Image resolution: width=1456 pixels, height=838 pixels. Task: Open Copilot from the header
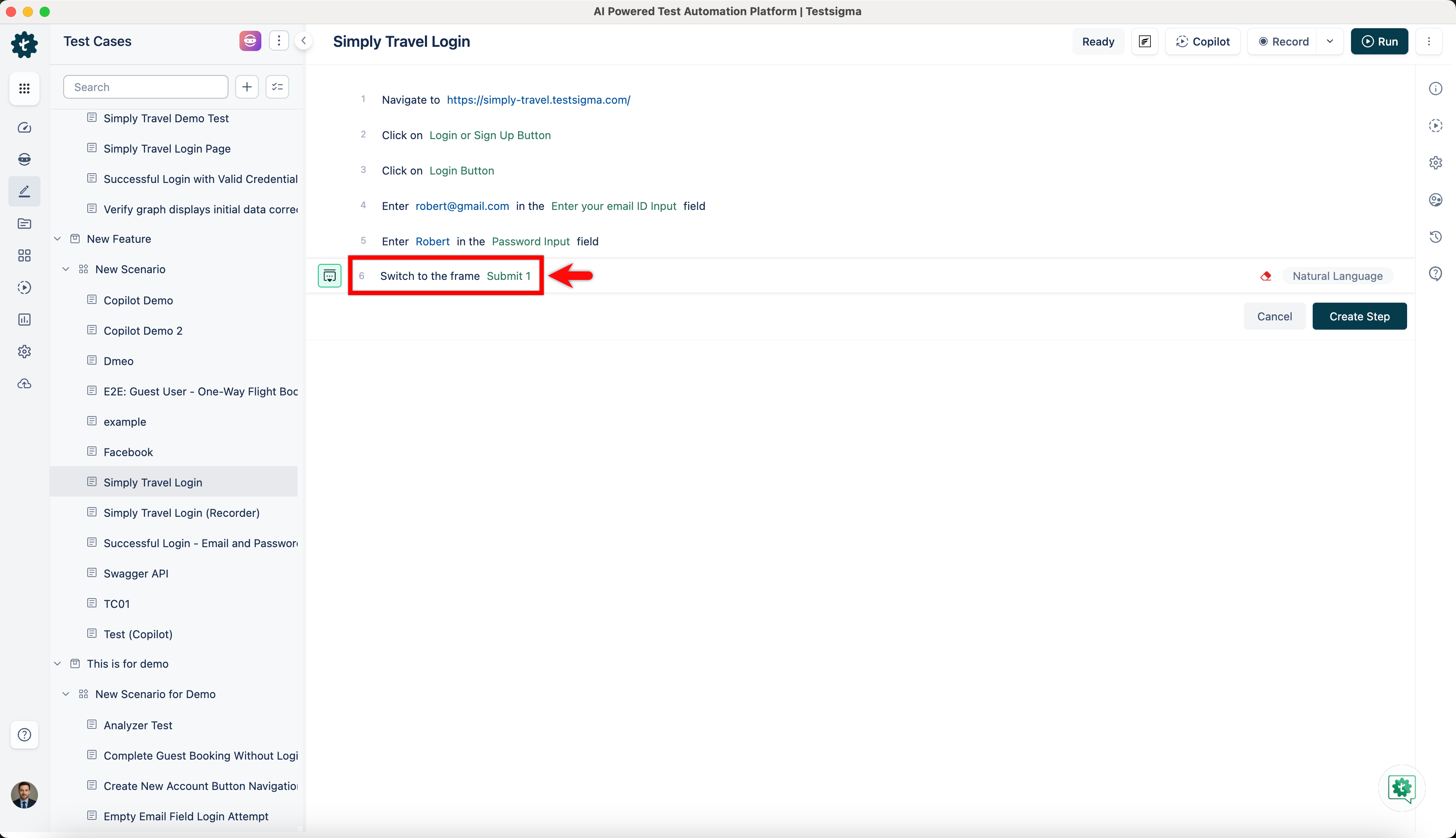(1203, 41)
